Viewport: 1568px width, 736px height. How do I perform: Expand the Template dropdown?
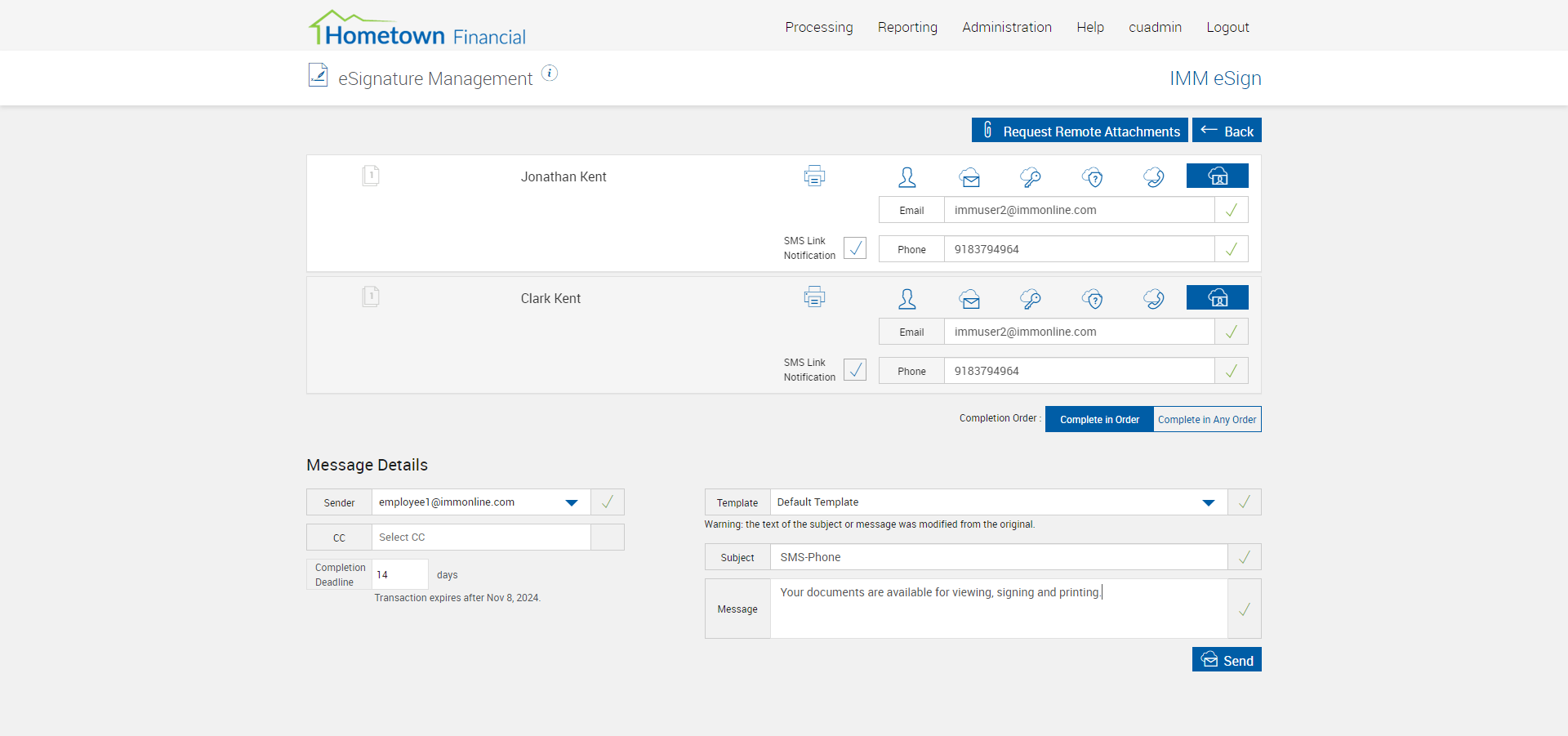[1208, 502]
